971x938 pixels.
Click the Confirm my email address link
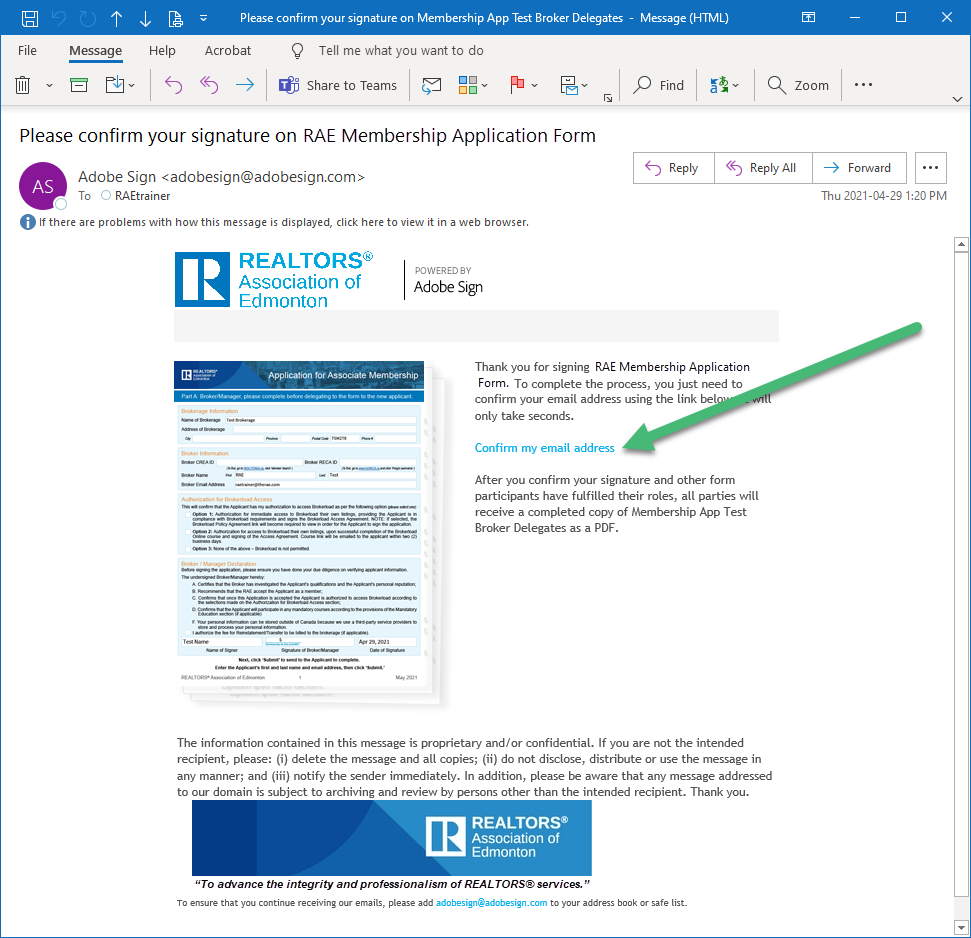pyautogui.click(x=544, y=448)
